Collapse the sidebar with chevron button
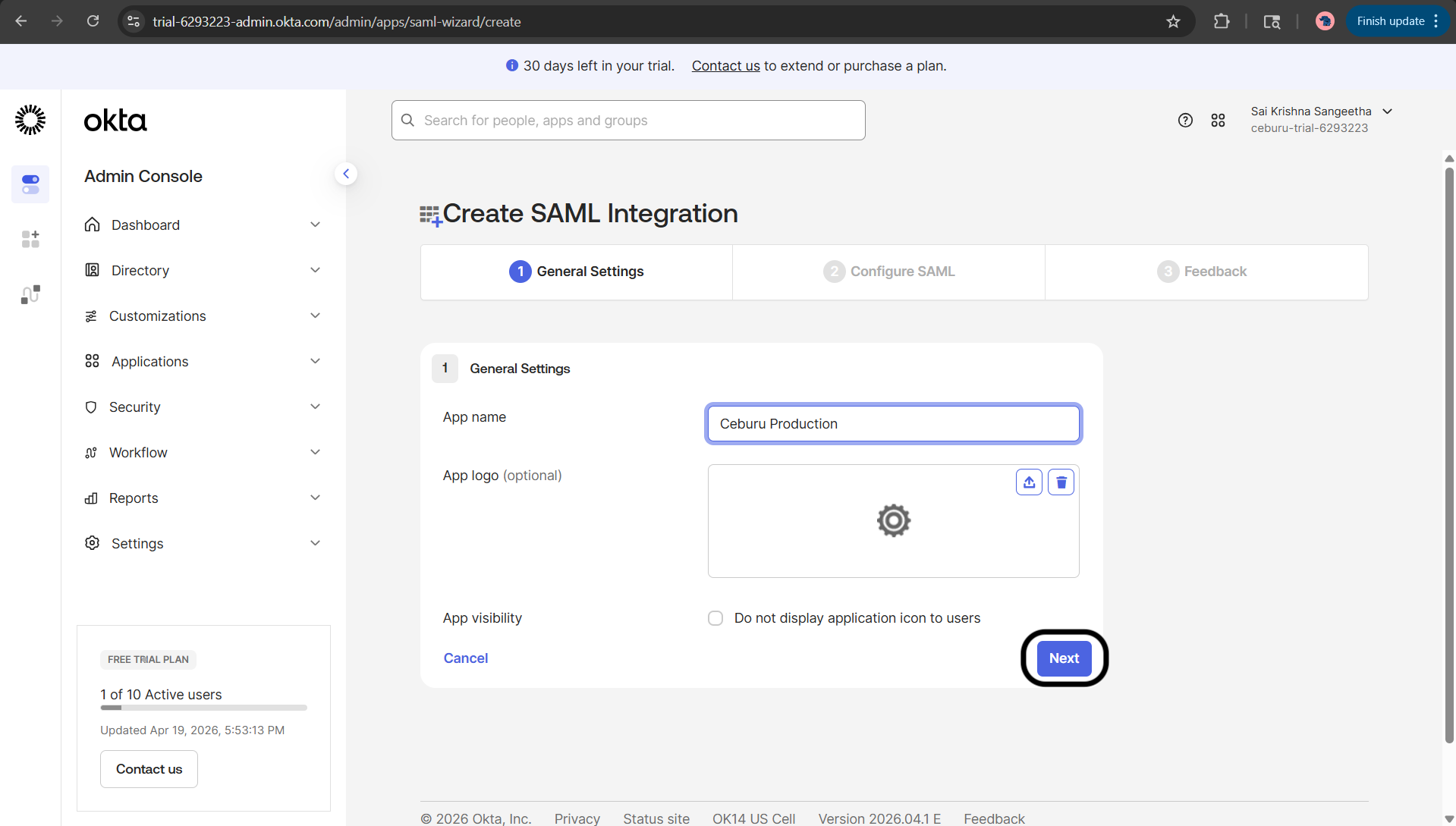This screenshot has height=826, width=1456. pyautogui.click(x=346, y=174)
